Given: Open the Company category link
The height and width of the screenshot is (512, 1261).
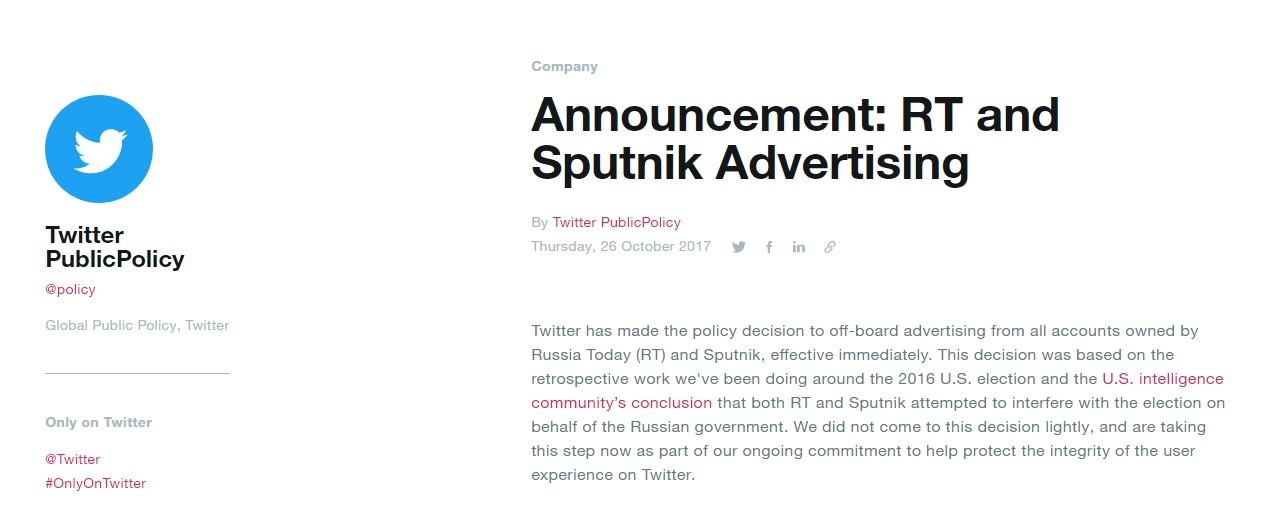Looking at the screenshot, I should (x=564, y=66).
